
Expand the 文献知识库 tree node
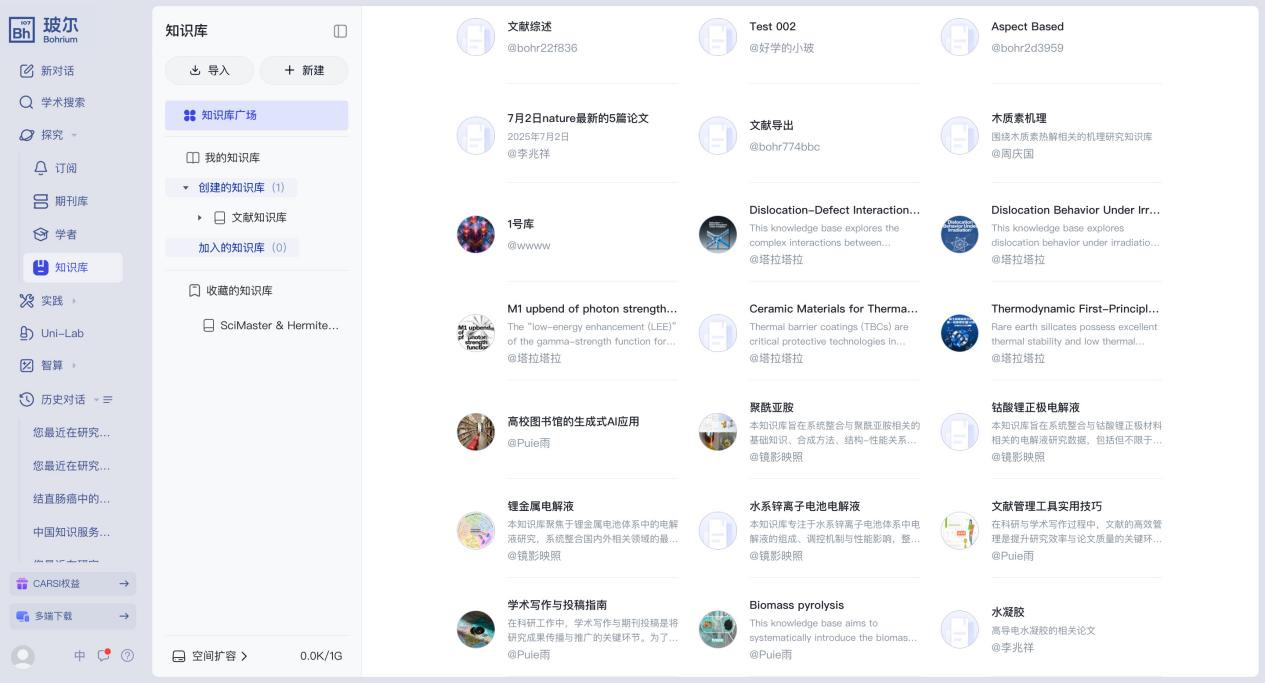[x=199, y=217]
